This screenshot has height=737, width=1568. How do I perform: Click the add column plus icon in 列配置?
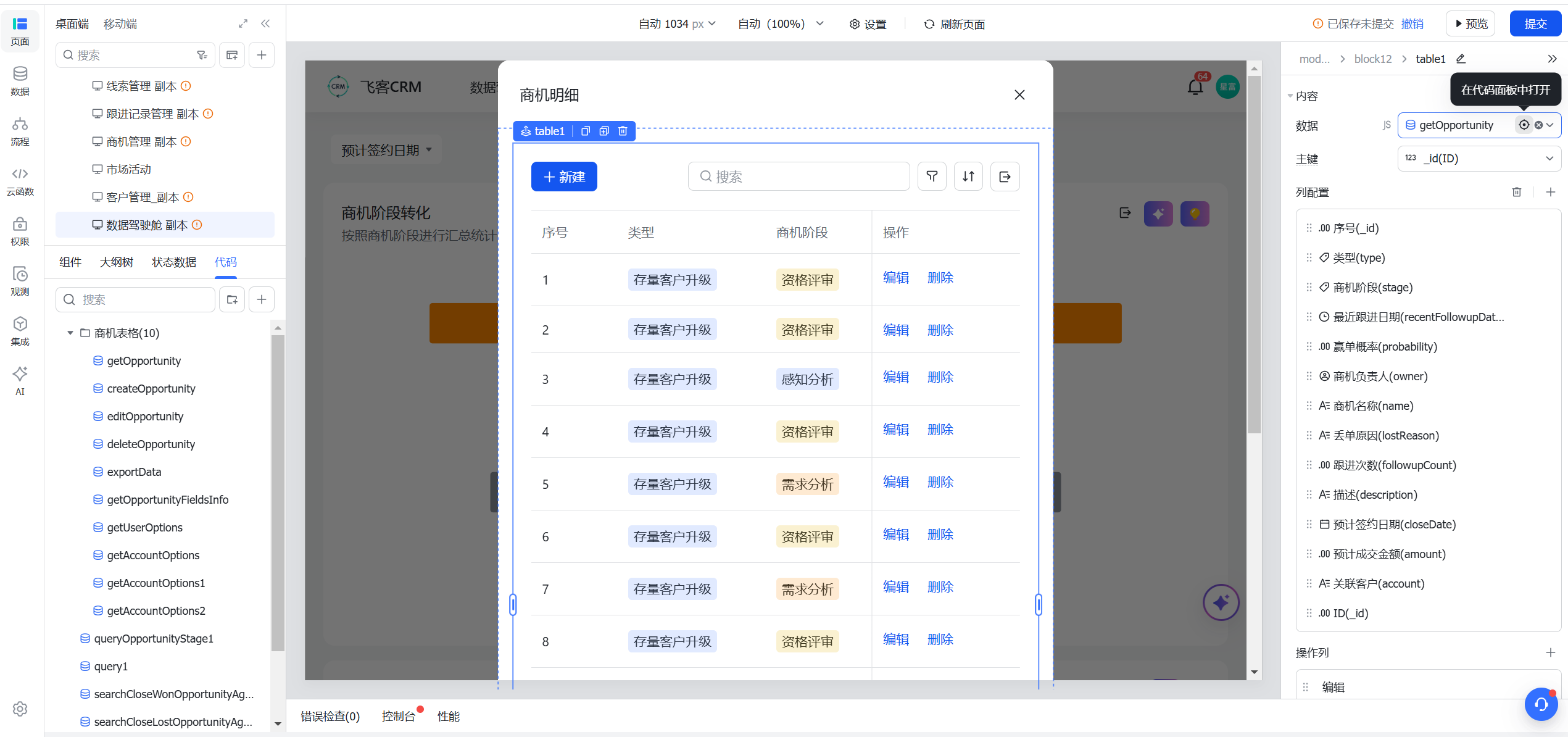click(1550, 192)
